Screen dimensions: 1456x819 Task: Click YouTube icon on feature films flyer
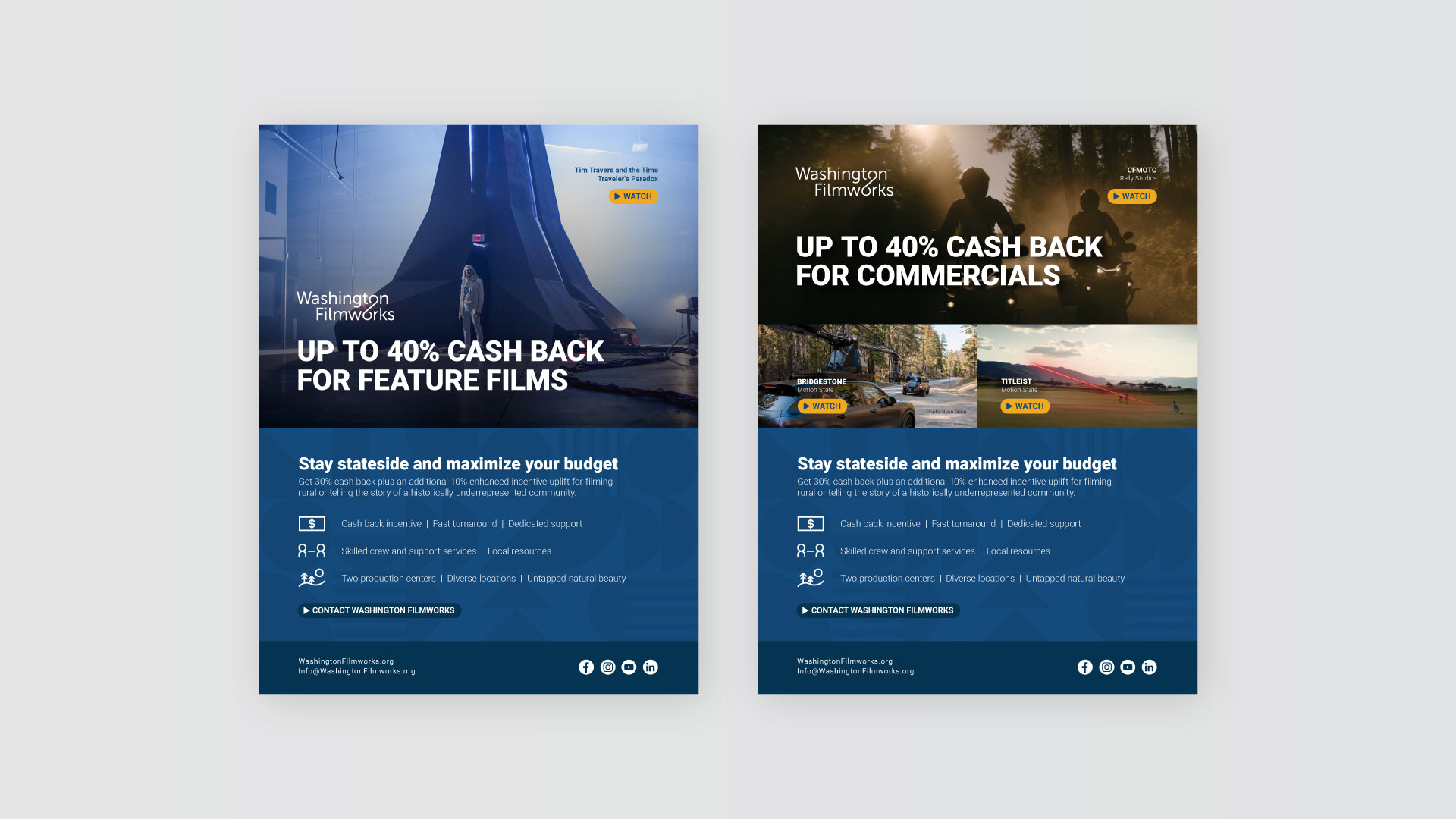pos(629,667)
